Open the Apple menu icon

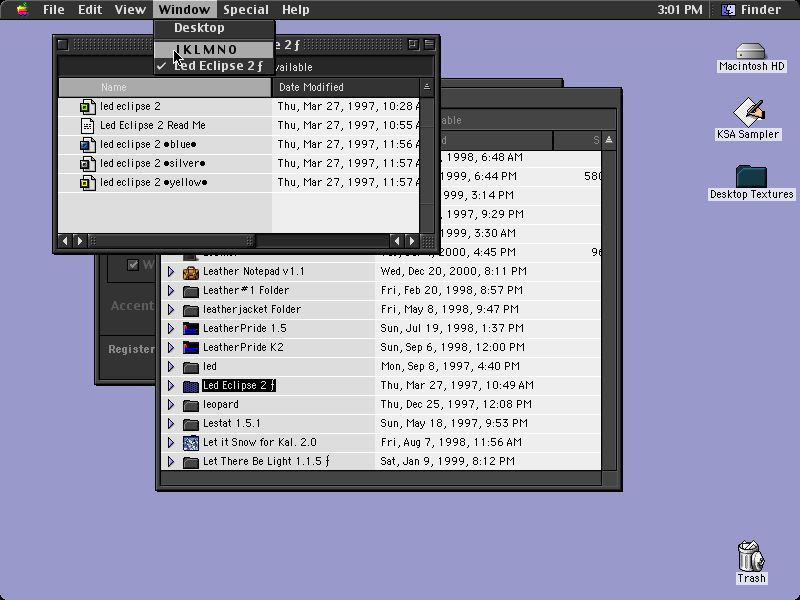[22, 9]
